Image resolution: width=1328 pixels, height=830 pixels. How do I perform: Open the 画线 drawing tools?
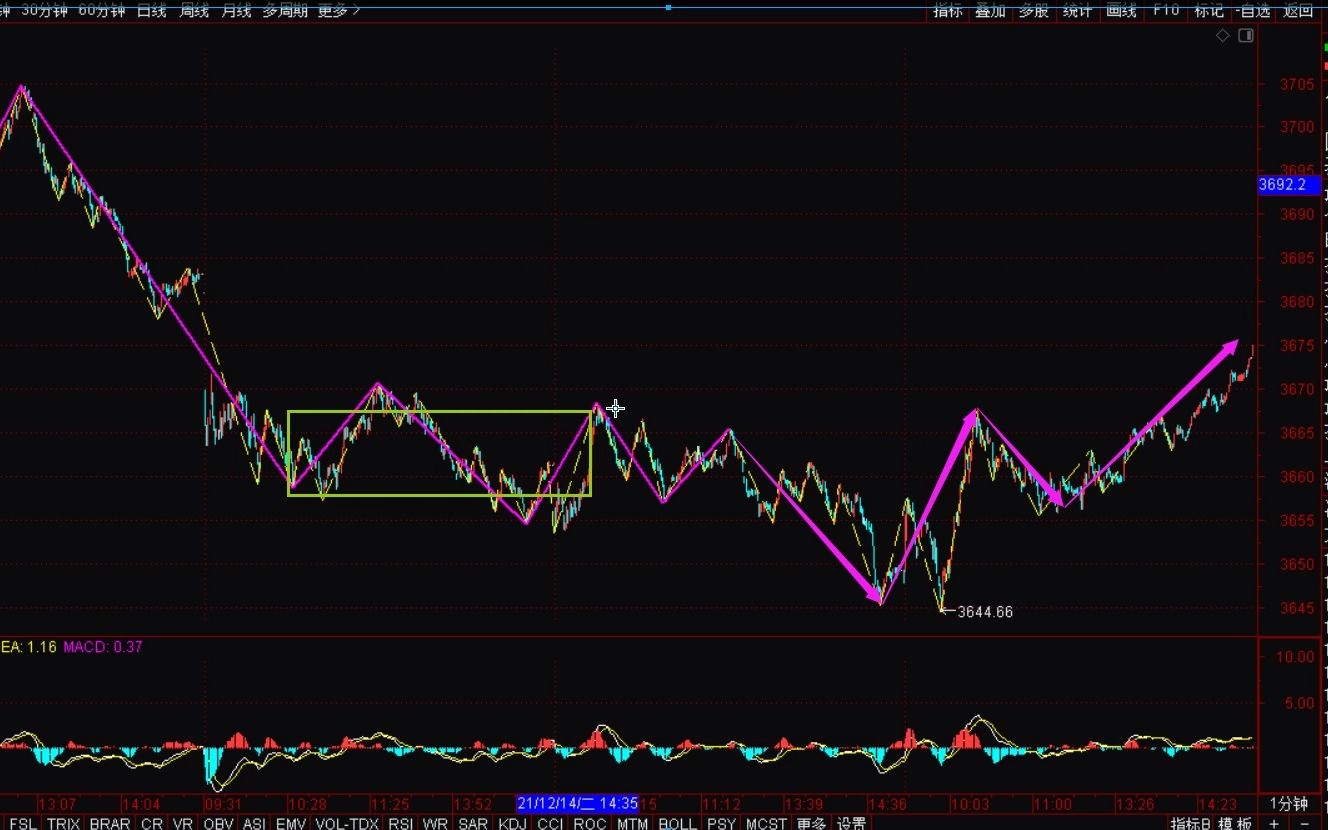1121,10
